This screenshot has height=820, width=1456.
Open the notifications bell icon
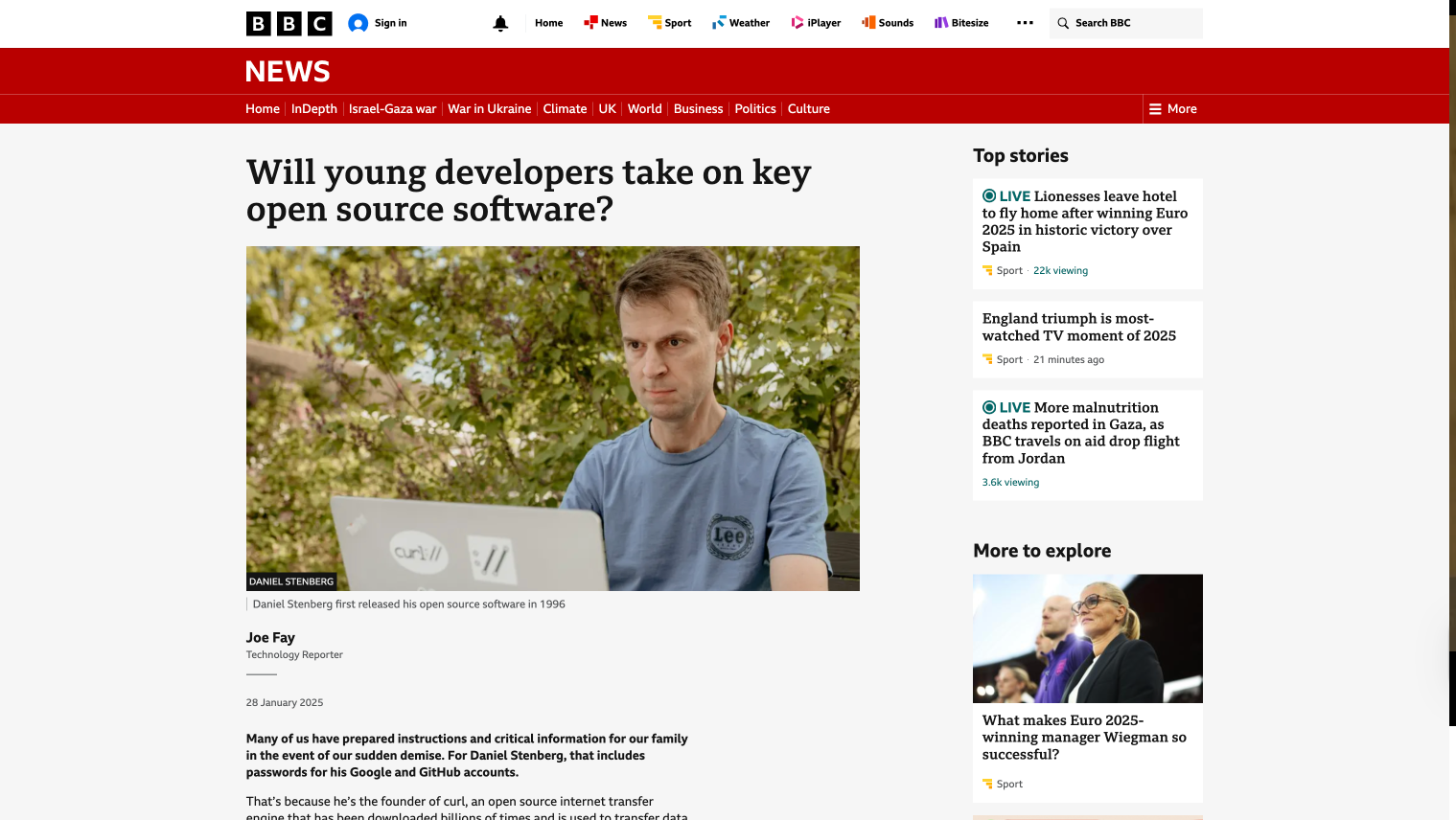(x=500, y=23)
